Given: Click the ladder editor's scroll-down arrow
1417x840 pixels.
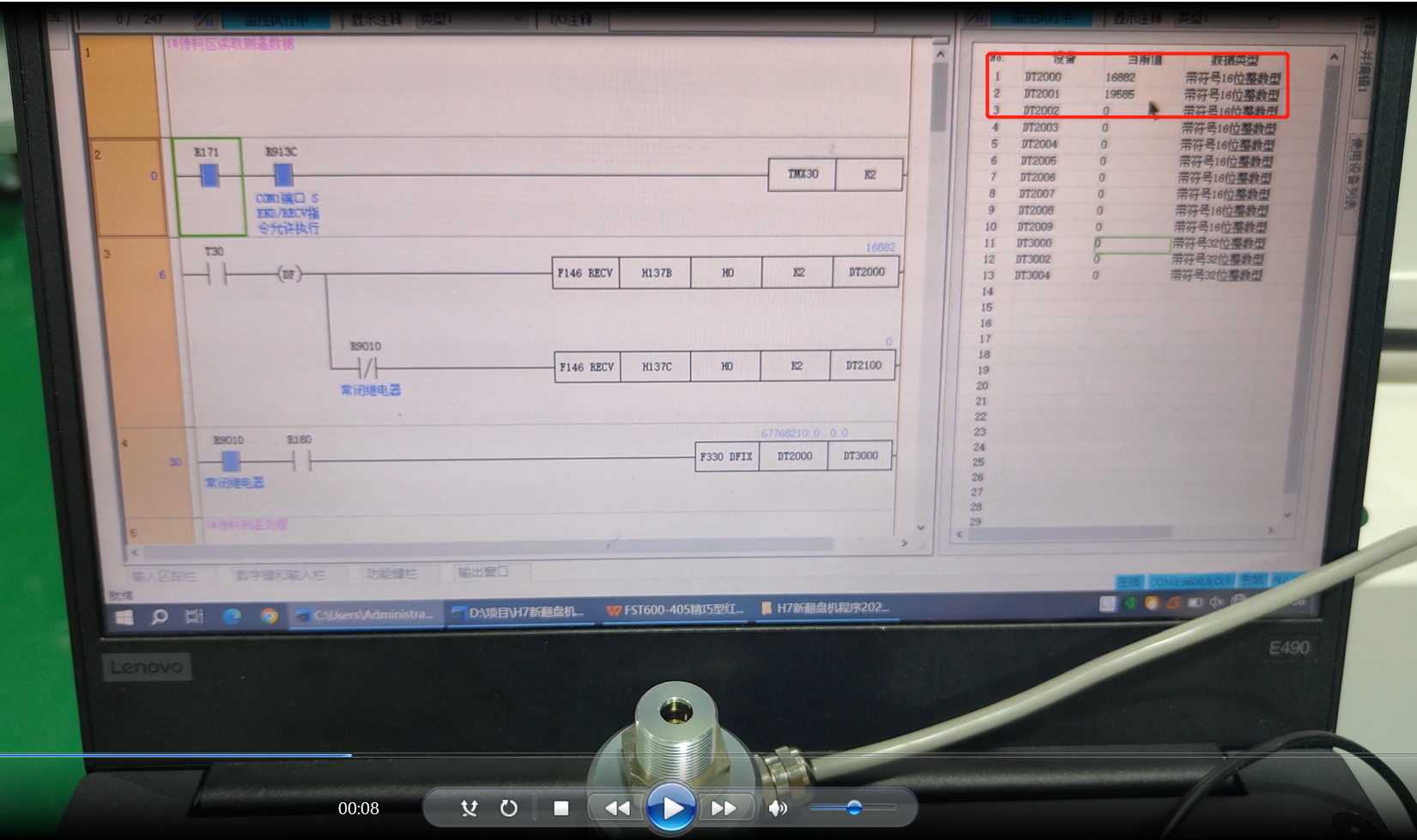Looking at the screenshot, I should [x=921, y=528].
